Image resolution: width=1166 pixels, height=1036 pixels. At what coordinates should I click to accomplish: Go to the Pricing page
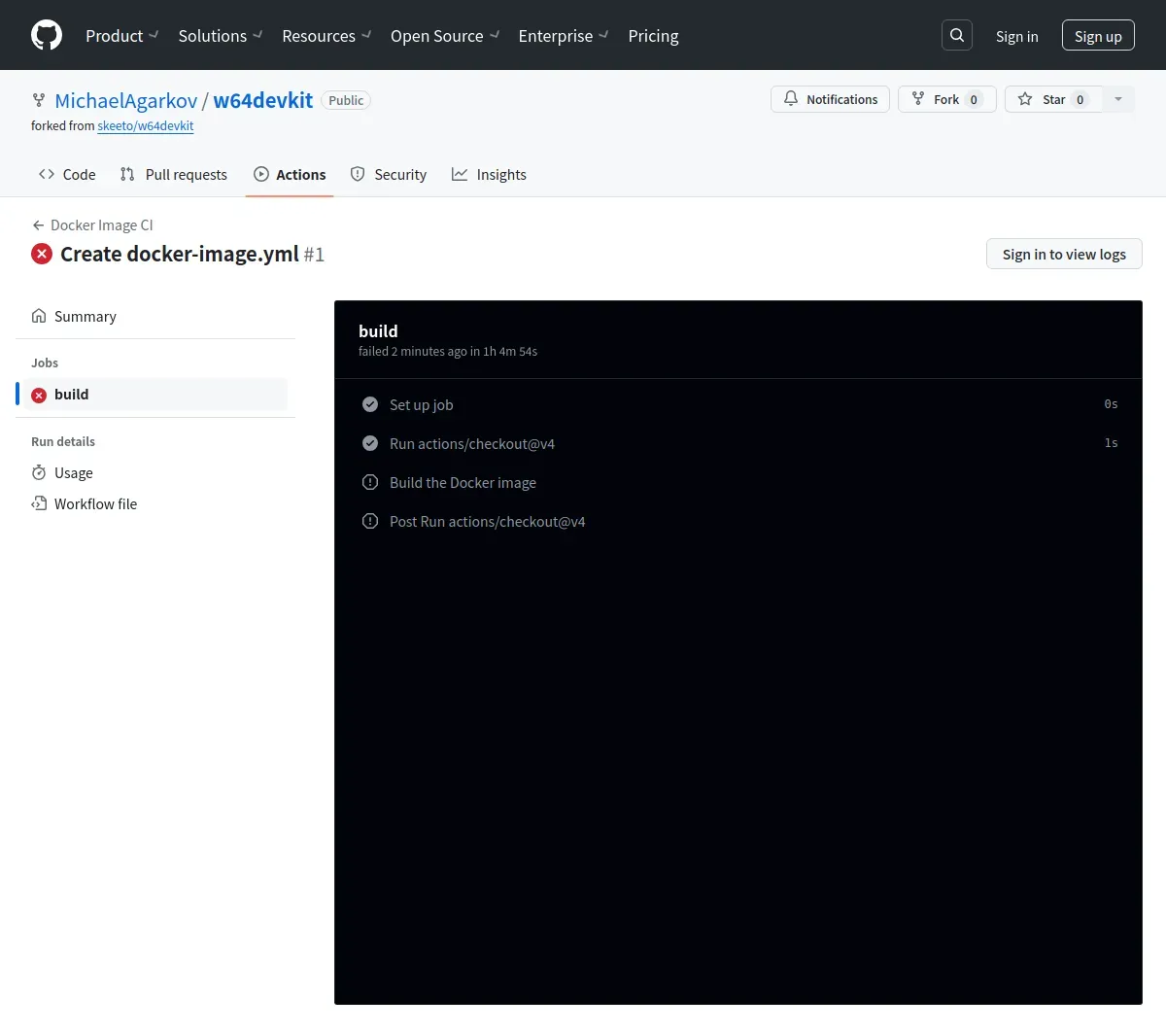(653, 35)
